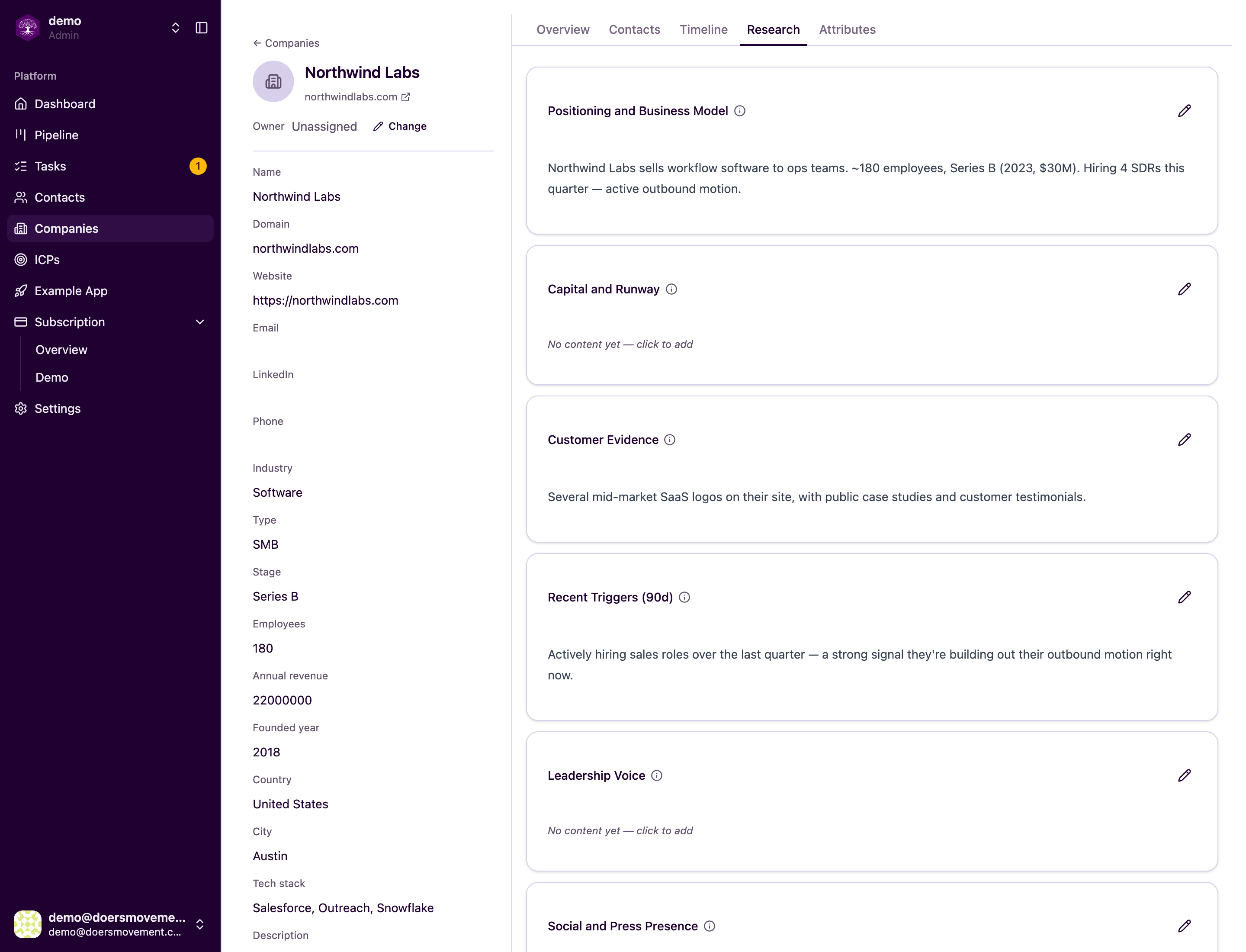
Task: Open Example App with rocket icon
Action: pos(110,291)
